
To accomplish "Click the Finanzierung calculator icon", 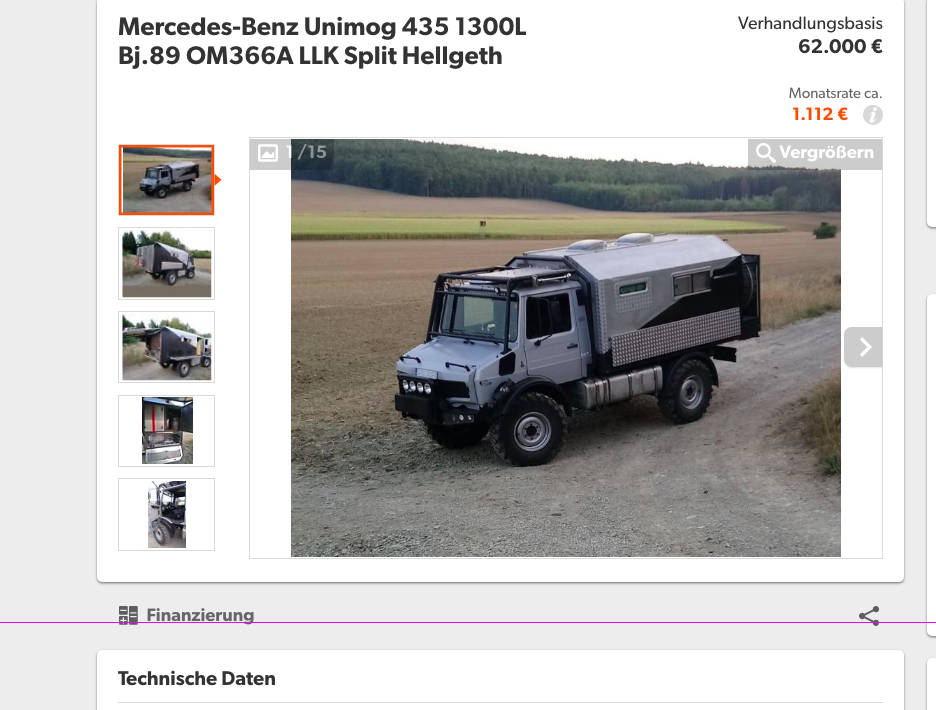I will [x=128, y=615].
